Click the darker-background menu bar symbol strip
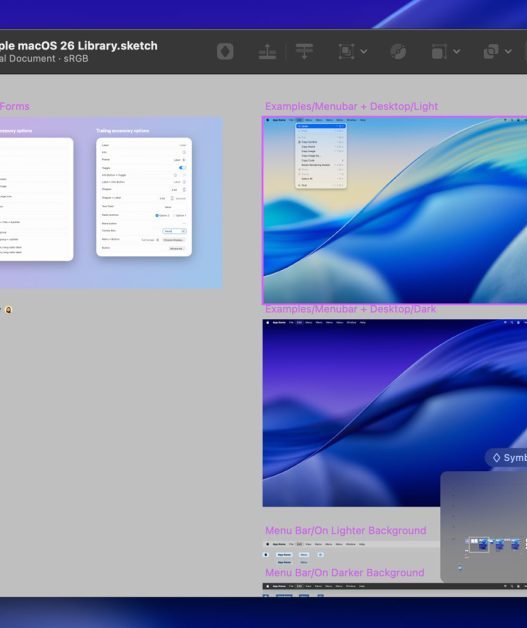 pyautogui.click(x=394, y=586)
